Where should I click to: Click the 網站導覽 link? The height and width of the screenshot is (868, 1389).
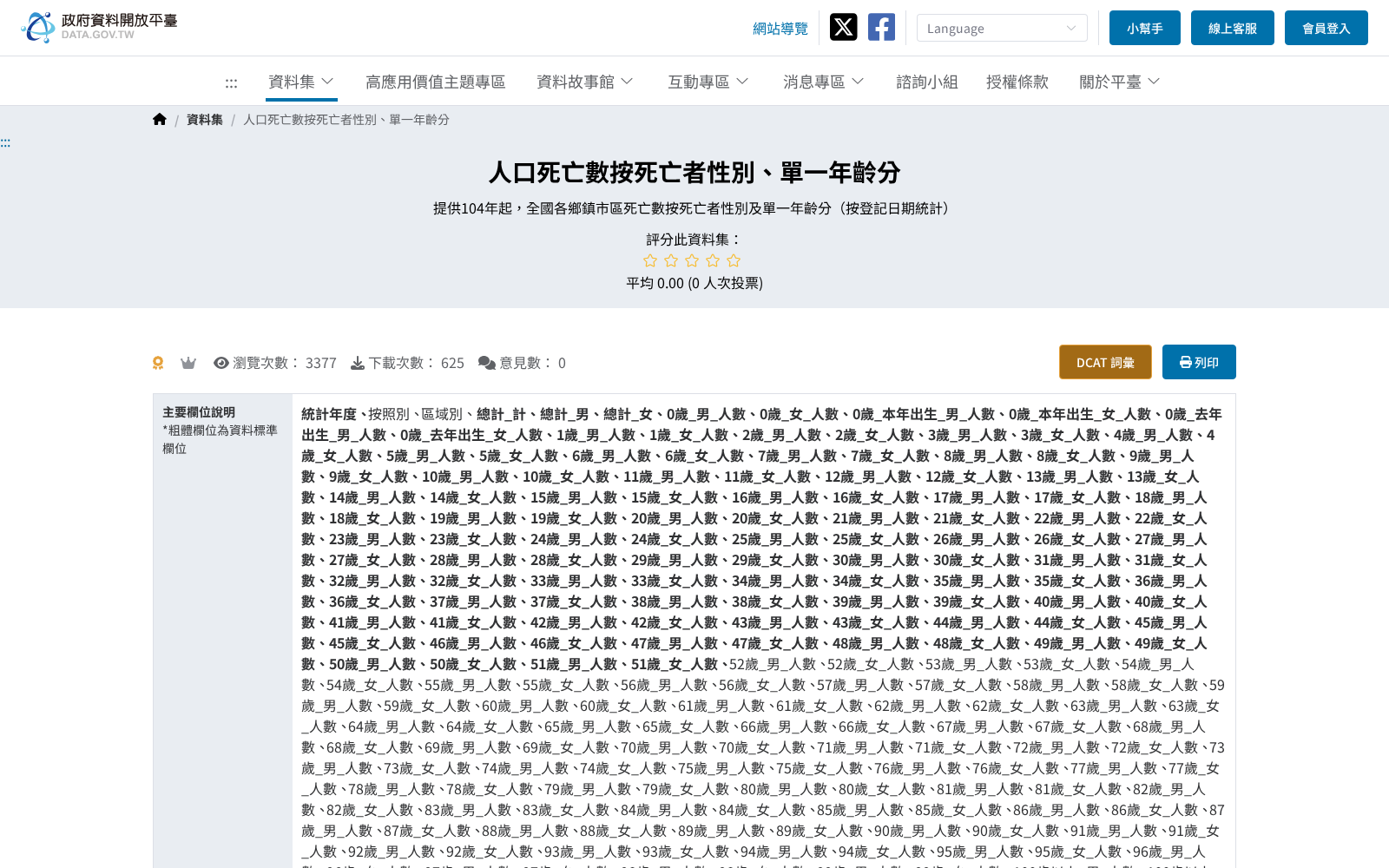pyautogui.click(x=780, y=29)
